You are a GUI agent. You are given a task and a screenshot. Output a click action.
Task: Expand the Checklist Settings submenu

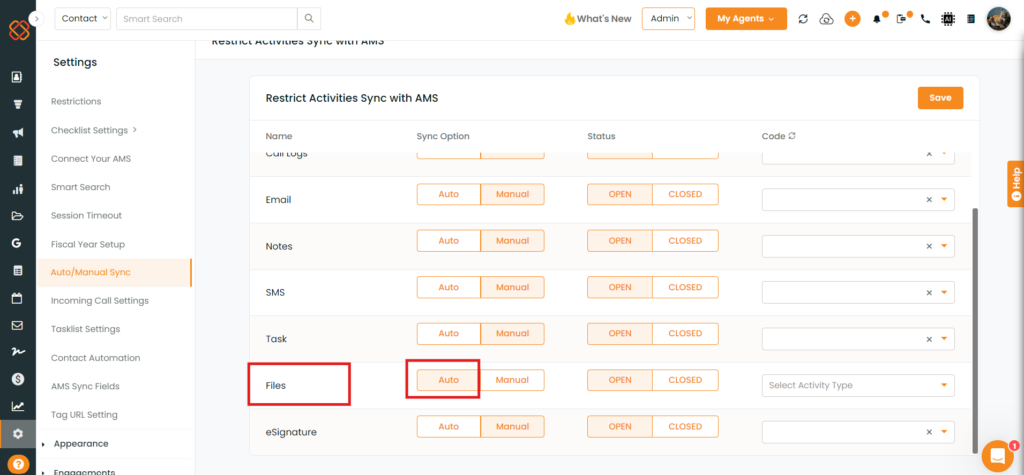(x=94, y=130)
